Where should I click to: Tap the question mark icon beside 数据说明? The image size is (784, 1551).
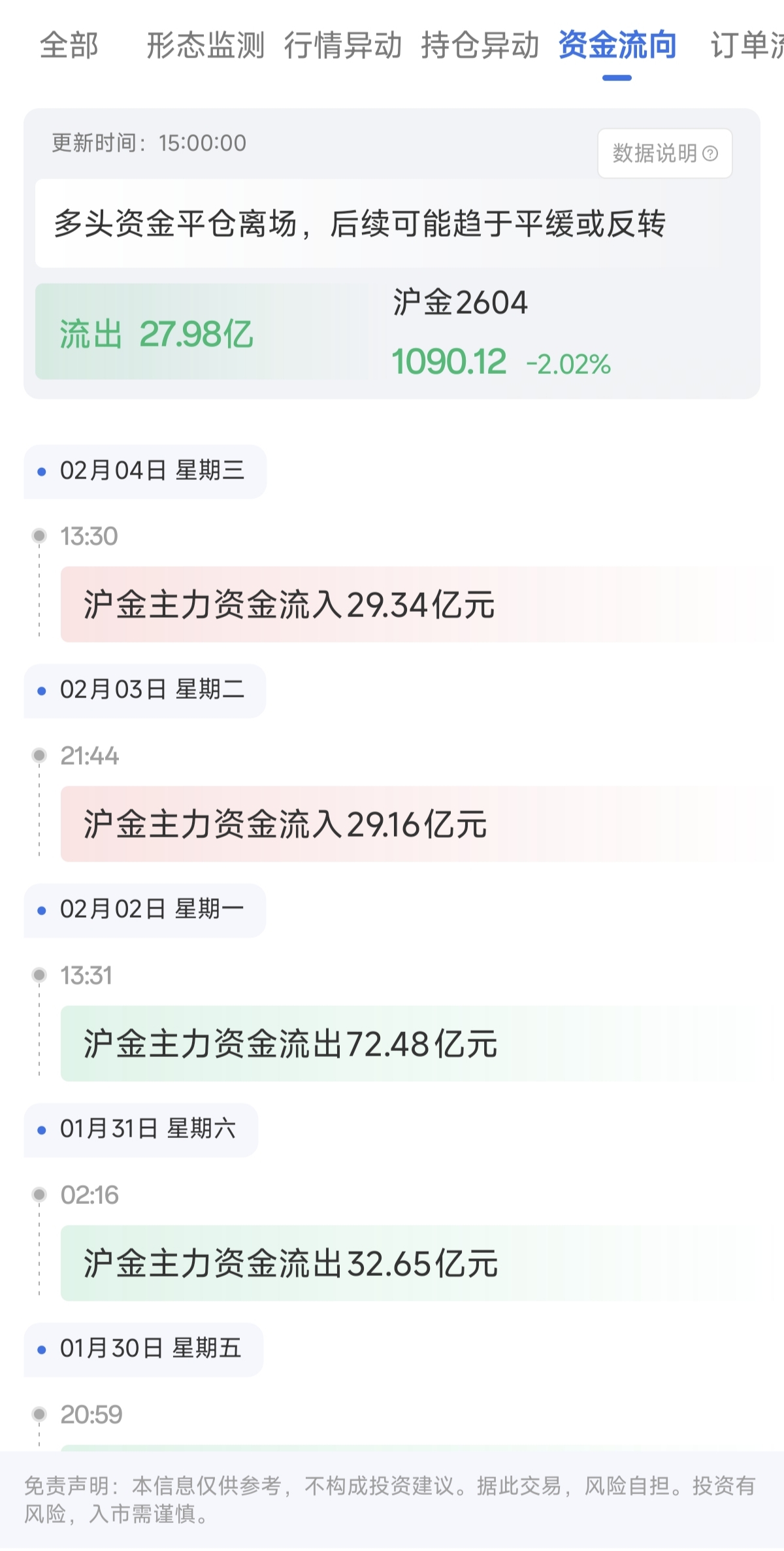coord(710,154)
